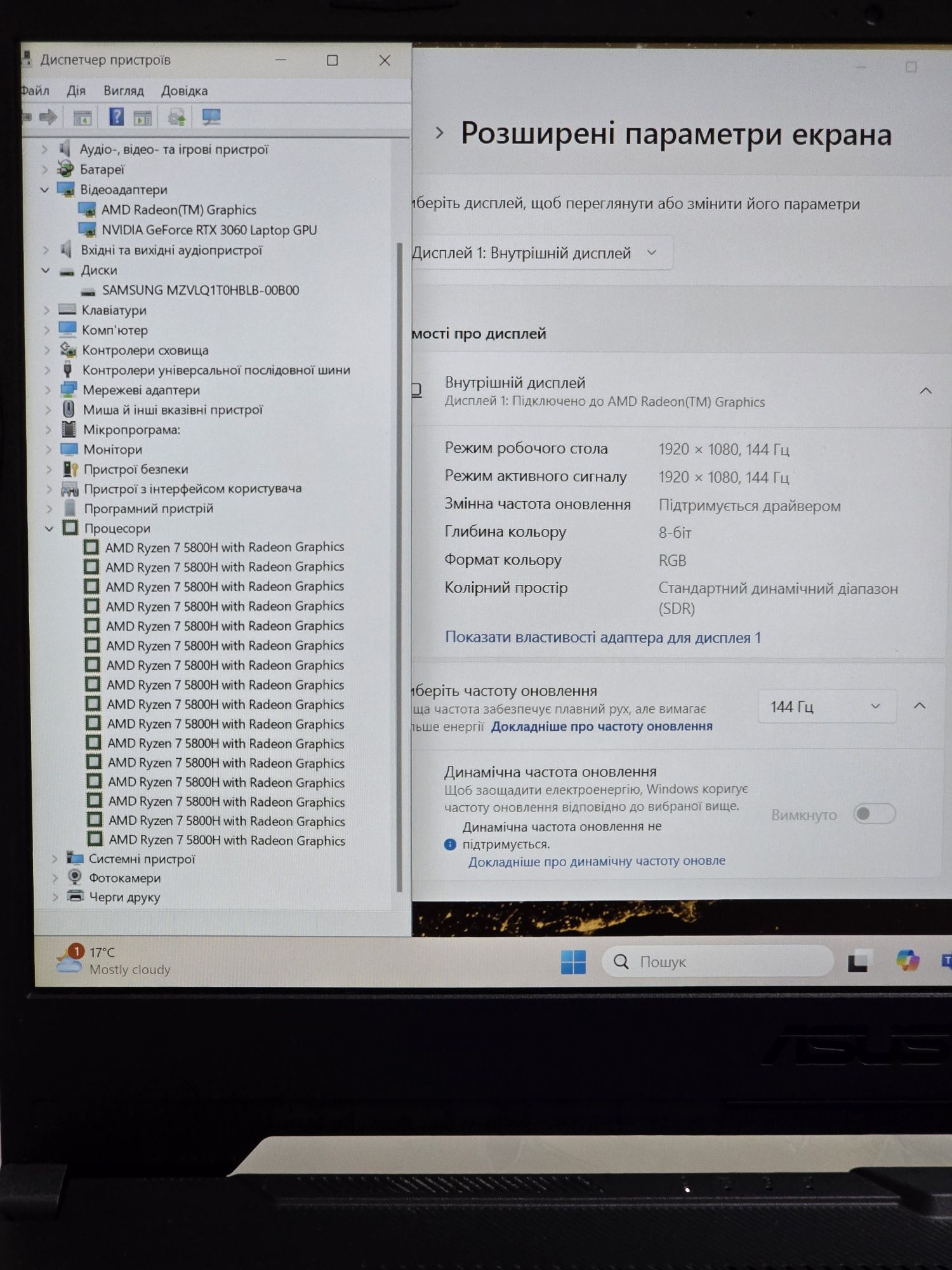Image resolution: width=952 pixels, height=1270 pixels.
Task: Click the Батареї battery icon
Action: point(65,169)
